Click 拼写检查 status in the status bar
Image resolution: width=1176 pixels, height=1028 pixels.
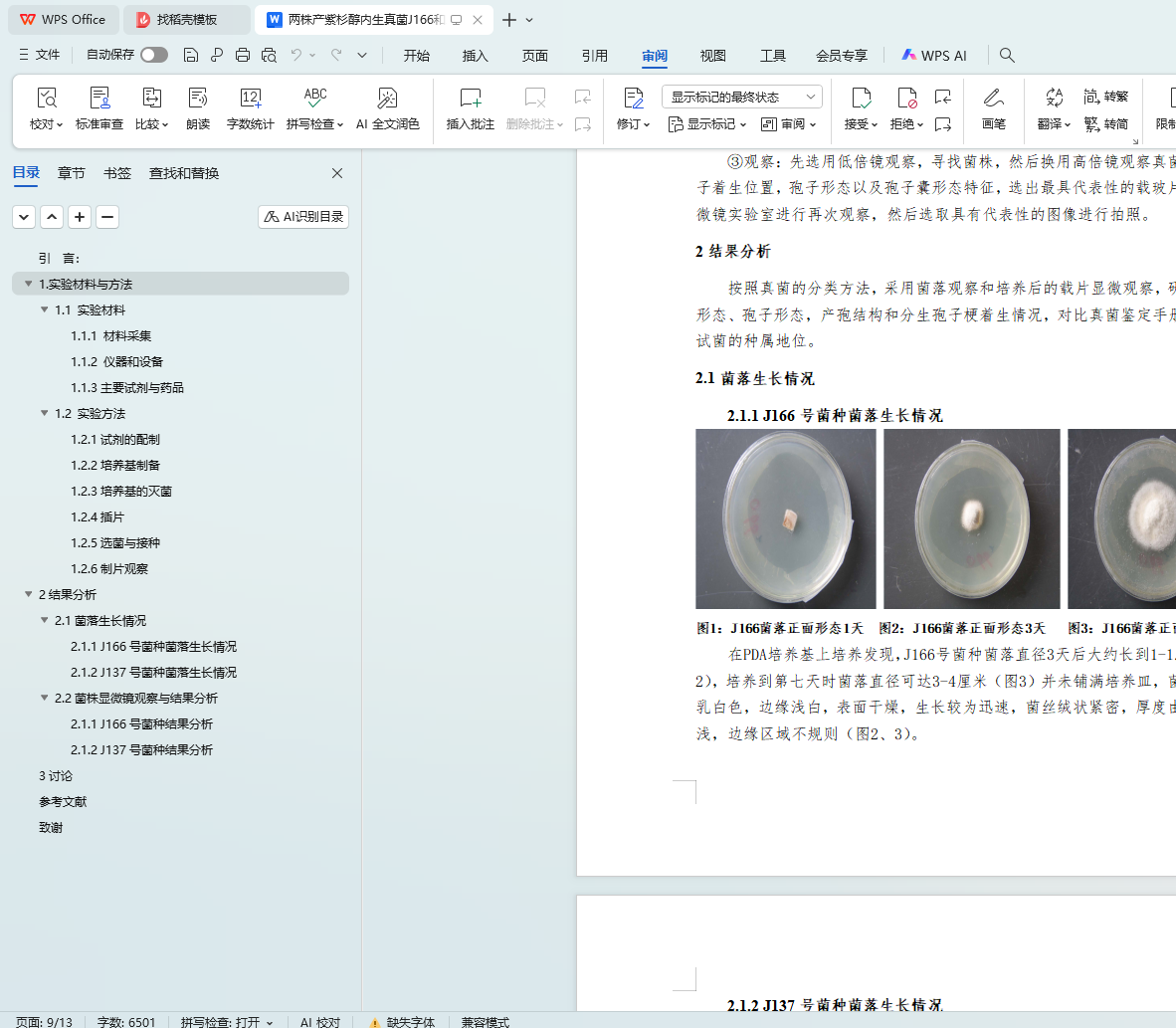[x=226, y=1022]
